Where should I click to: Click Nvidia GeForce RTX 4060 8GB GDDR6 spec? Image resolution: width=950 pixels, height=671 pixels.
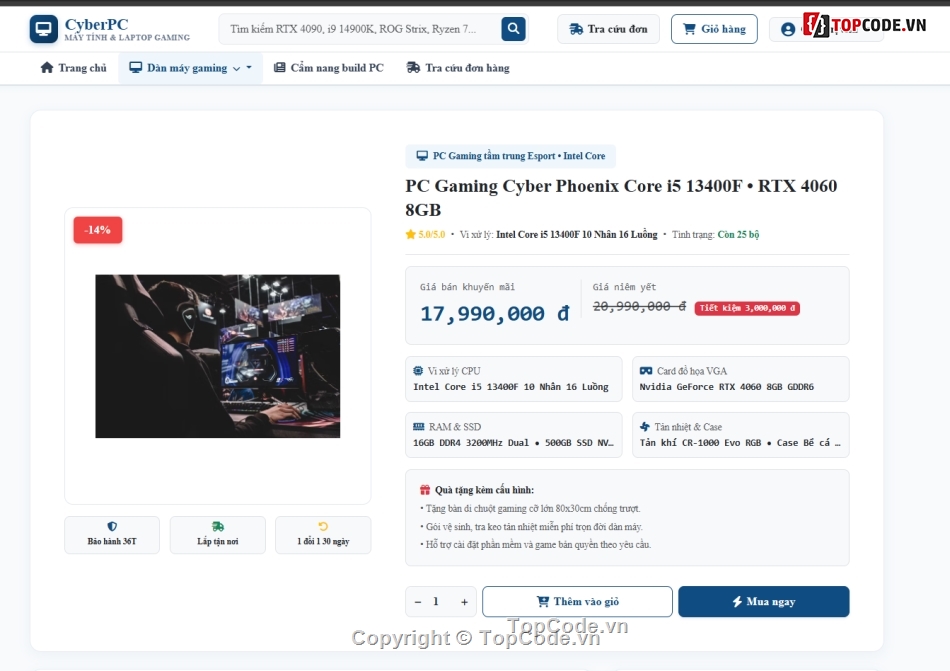pyautogui.click(x=726, y=386)
